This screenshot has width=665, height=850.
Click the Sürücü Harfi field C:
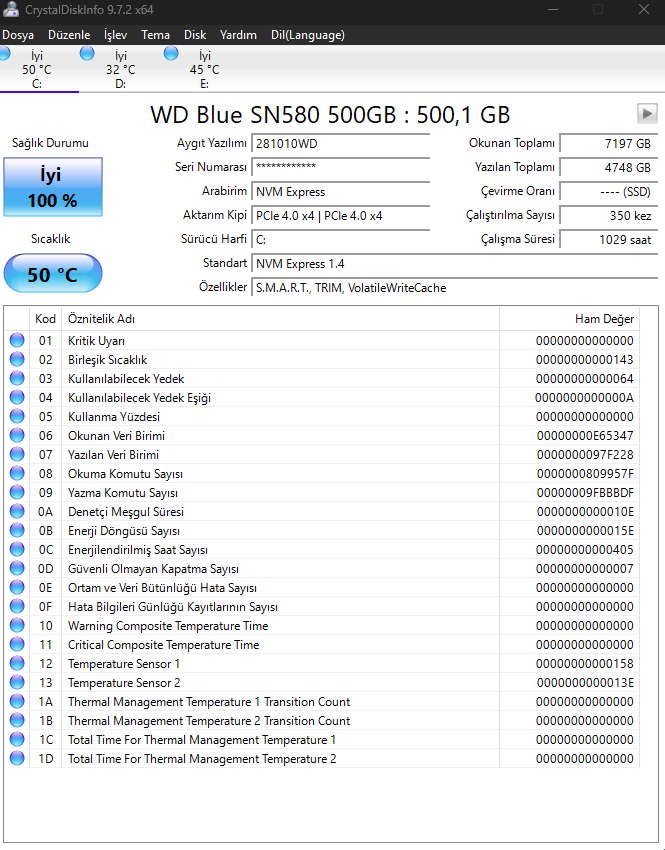(x=340, y=240)
